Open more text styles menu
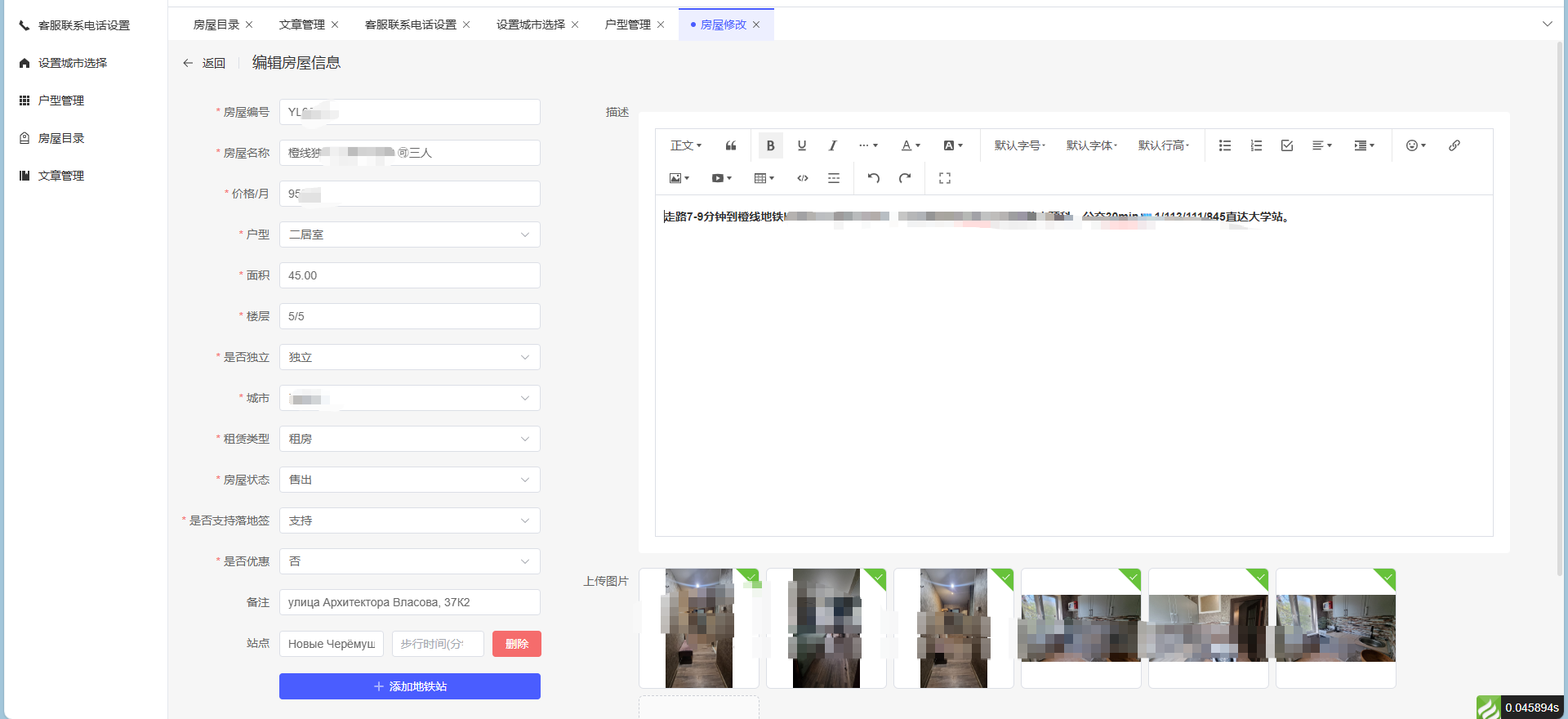 (868, 145)
